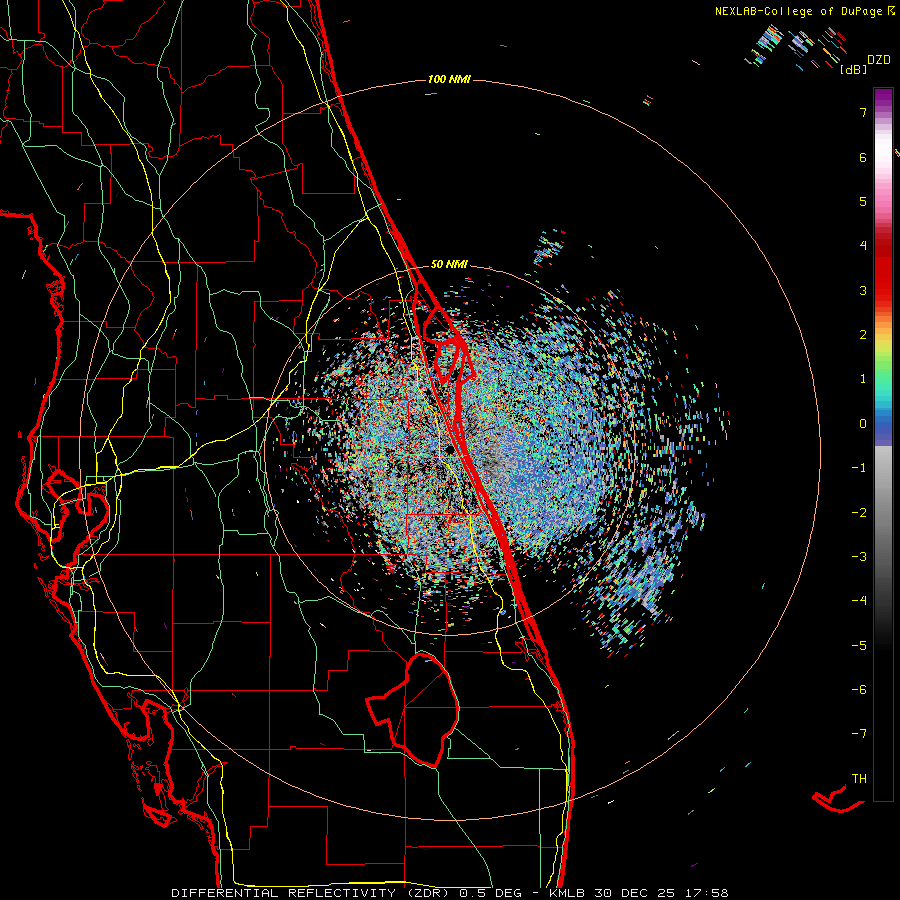This screenshot has width=900, height=900.
Task: Click the NEXLAB-College of DuPage label
Action: (799, 11)
